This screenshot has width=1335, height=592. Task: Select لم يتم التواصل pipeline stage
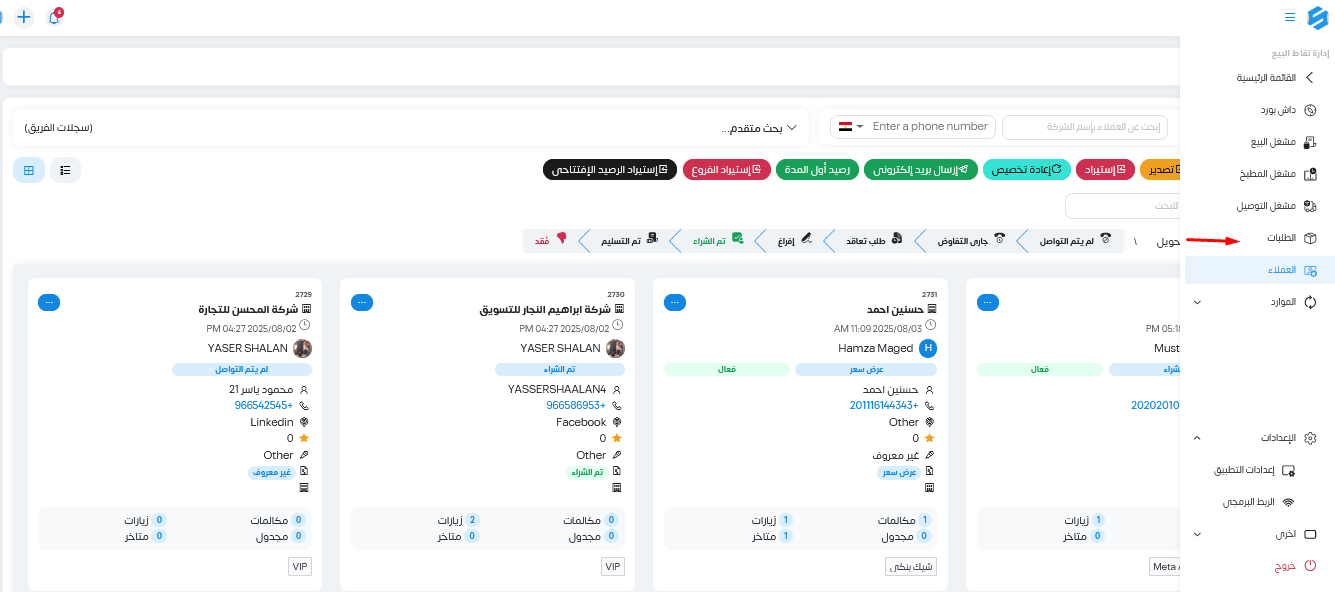[1075, 241]
